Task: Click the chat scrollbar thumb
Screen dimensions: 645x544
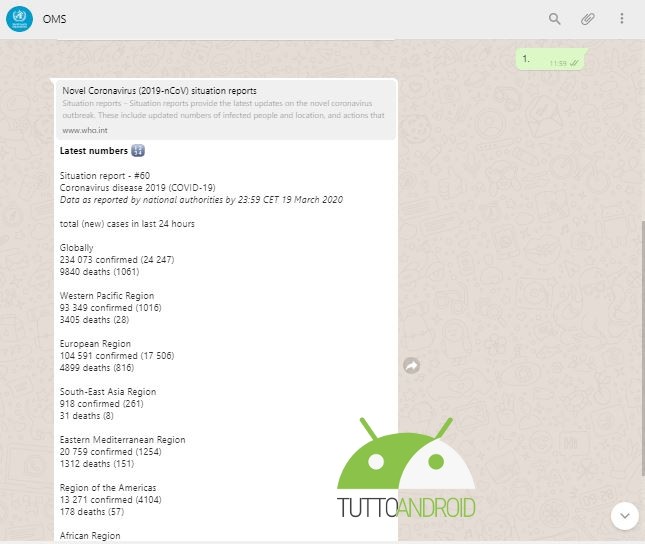Action: pyautogui.click(x=643, y=348)
